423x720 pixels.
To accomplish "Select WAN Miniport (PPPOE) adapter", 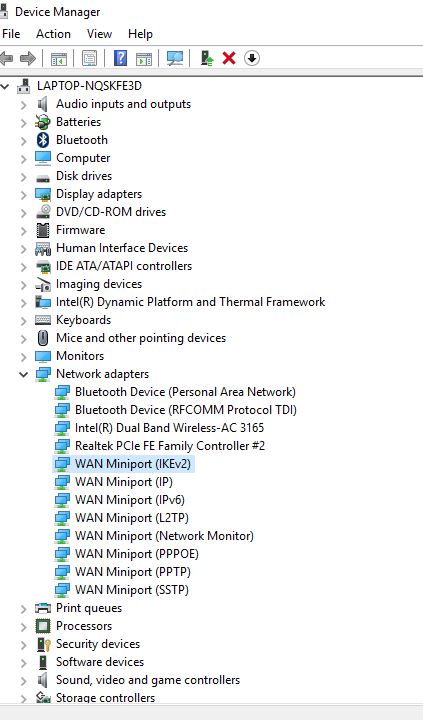I will click(137, 554).
